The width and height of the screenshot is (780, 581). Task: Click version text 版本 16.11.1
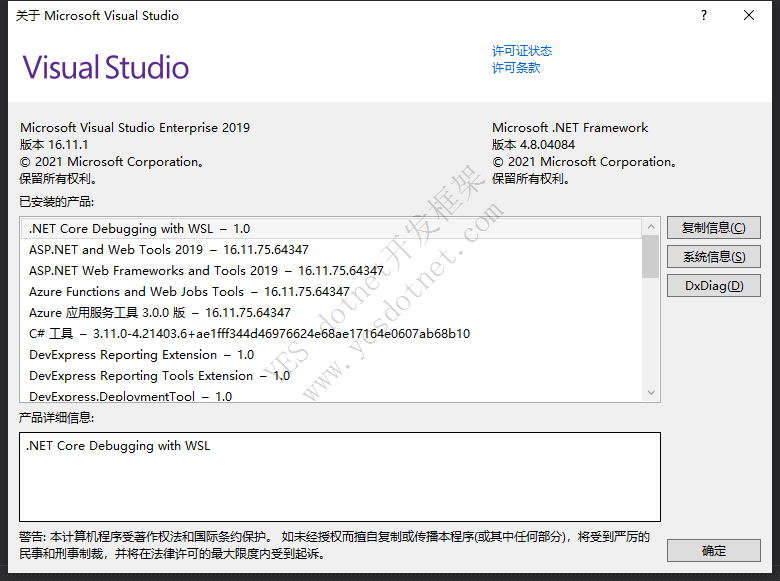54,144
